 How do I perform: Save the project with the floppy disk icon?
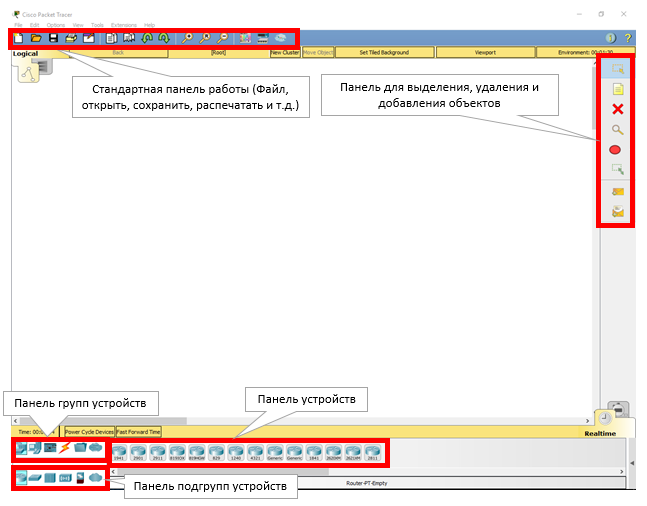coord(54,38)
